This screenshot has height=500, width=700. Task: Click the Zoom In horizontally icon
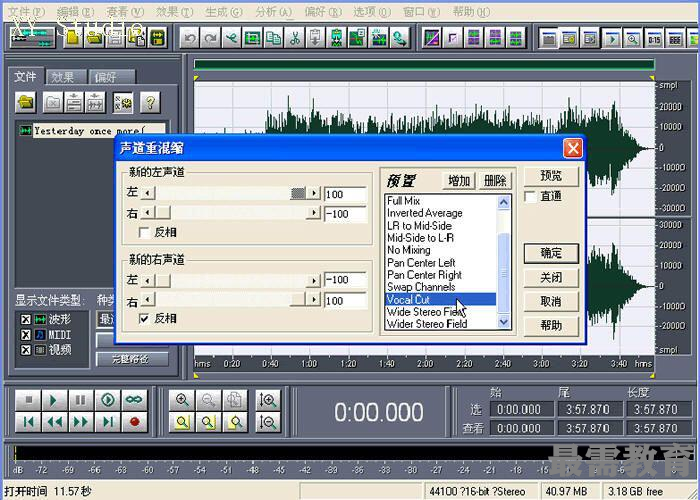(182, 400)
